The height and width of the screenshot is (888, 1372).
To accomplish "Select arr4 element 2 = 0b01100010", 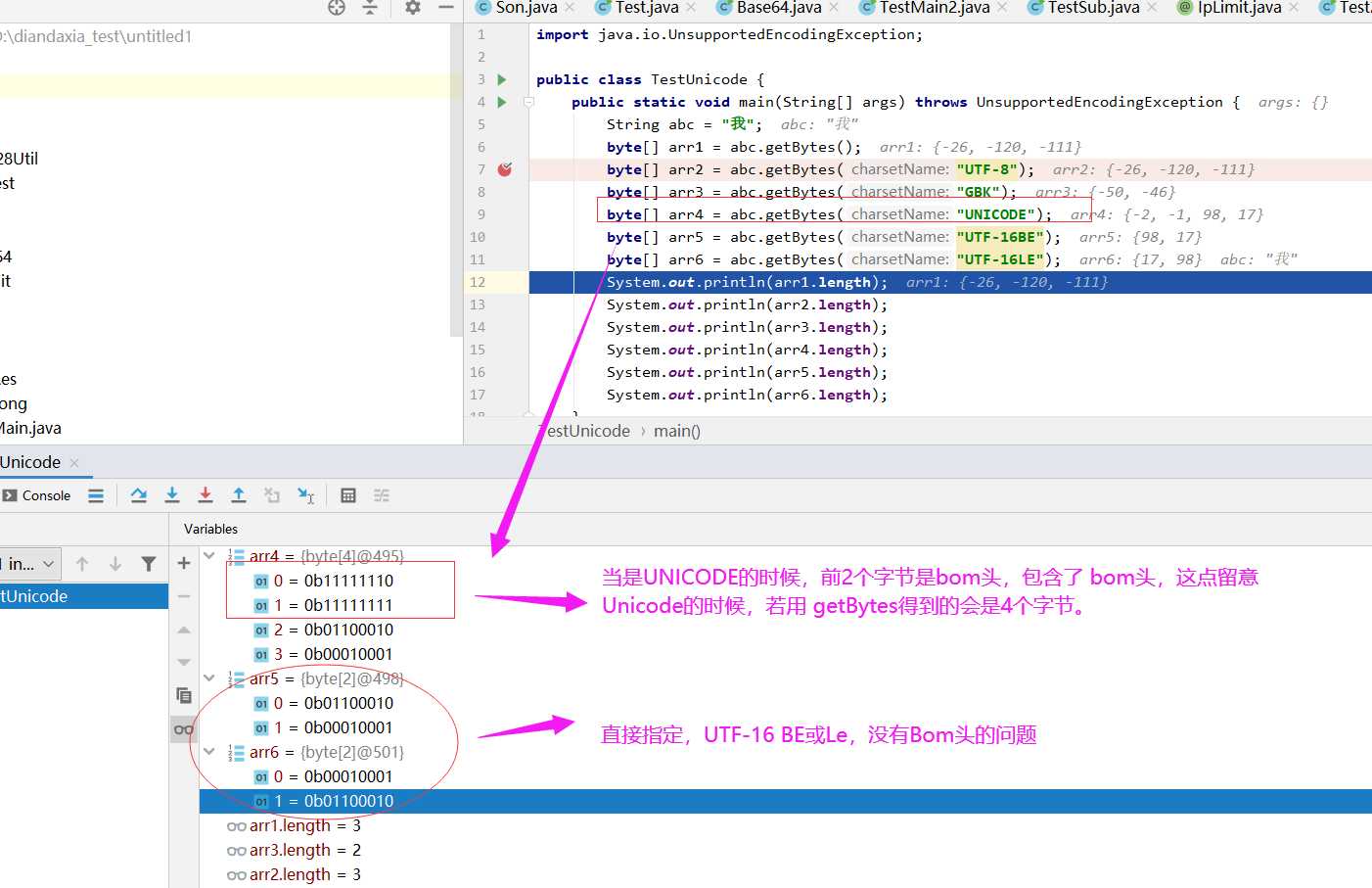I will click(323, 630).
